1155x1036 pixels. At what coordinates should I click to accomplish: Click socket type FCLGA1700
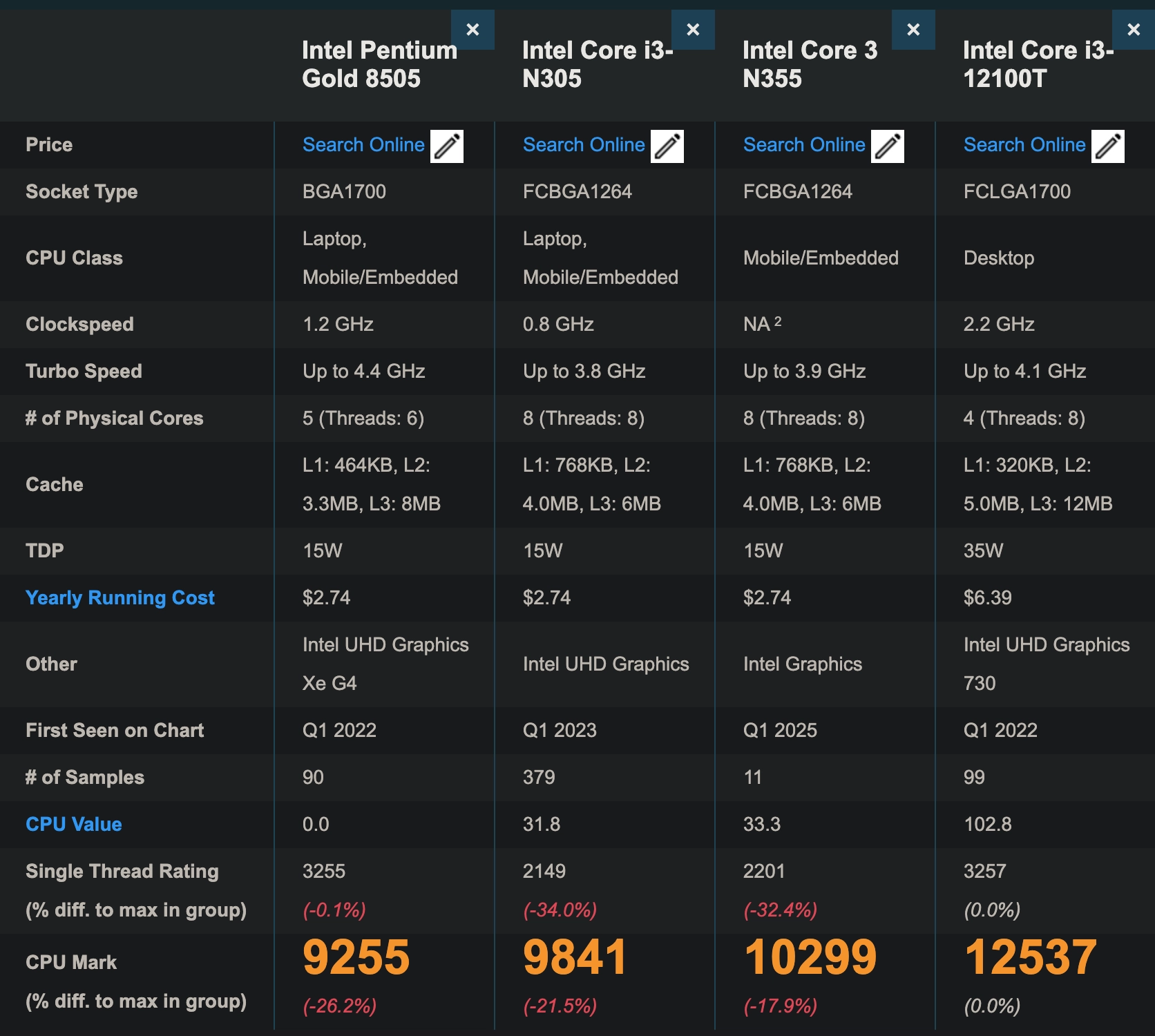coord(1017,192)
